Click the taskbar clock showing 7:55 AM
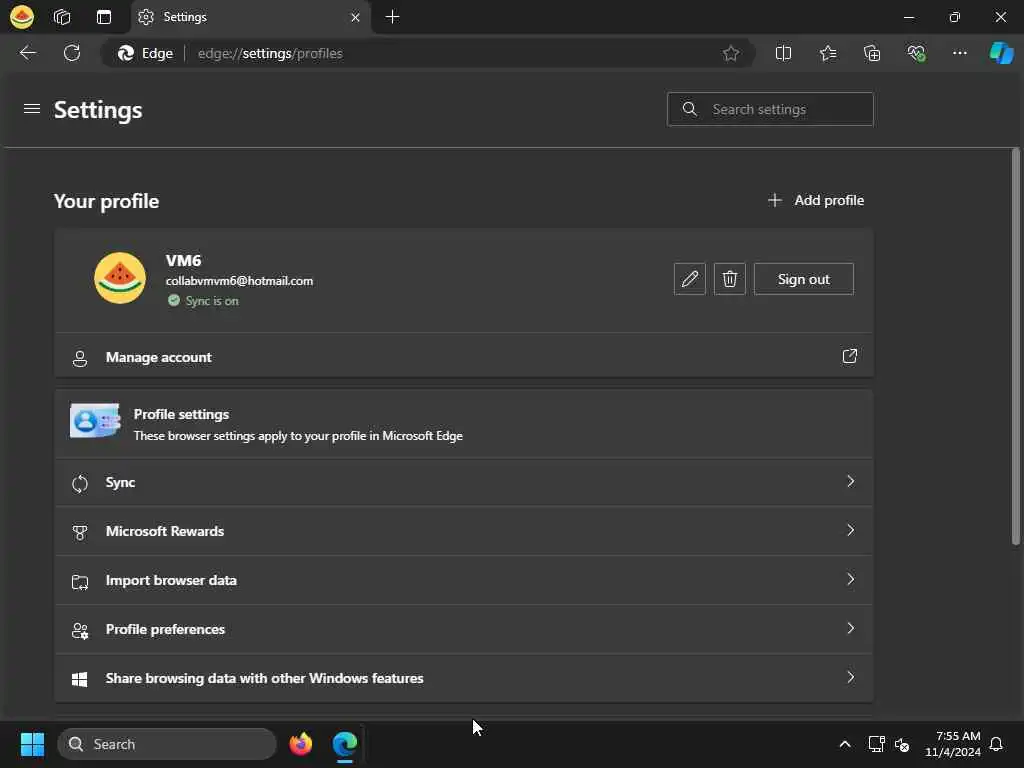This screenshot has width=1024, height=768. 952,744
